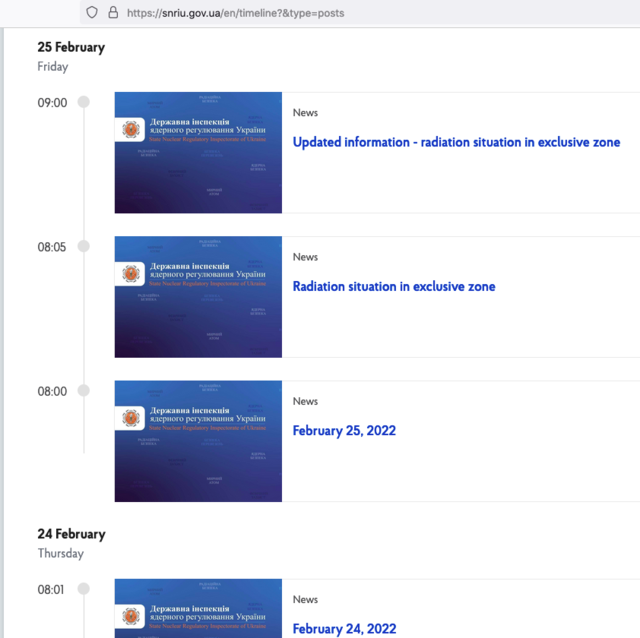Click the shield tracking protection icon
Image resolution: width=640 pixels, height=638 pixels.
[x=92, y=13]
